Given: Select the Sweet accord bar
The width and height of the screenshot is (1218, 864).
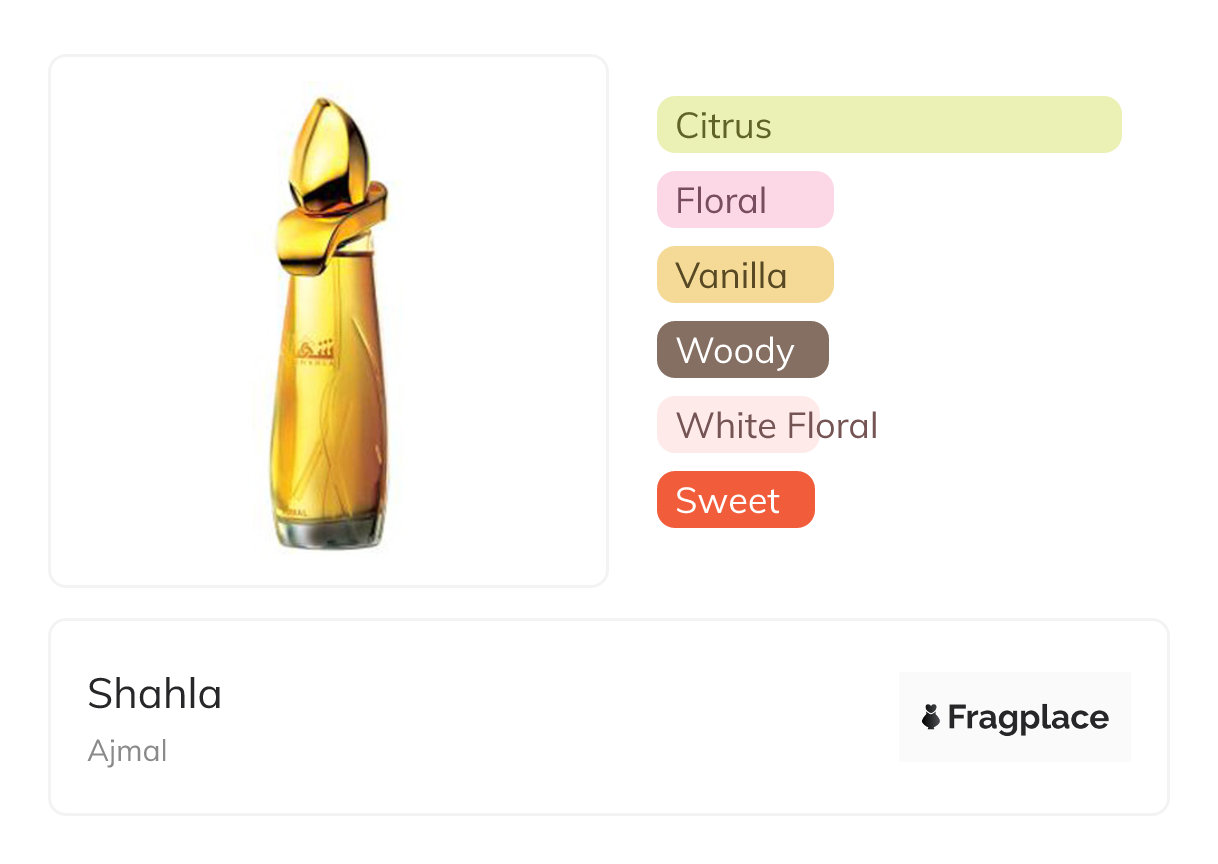Looking at the screenshot, I should pos(735,500).
